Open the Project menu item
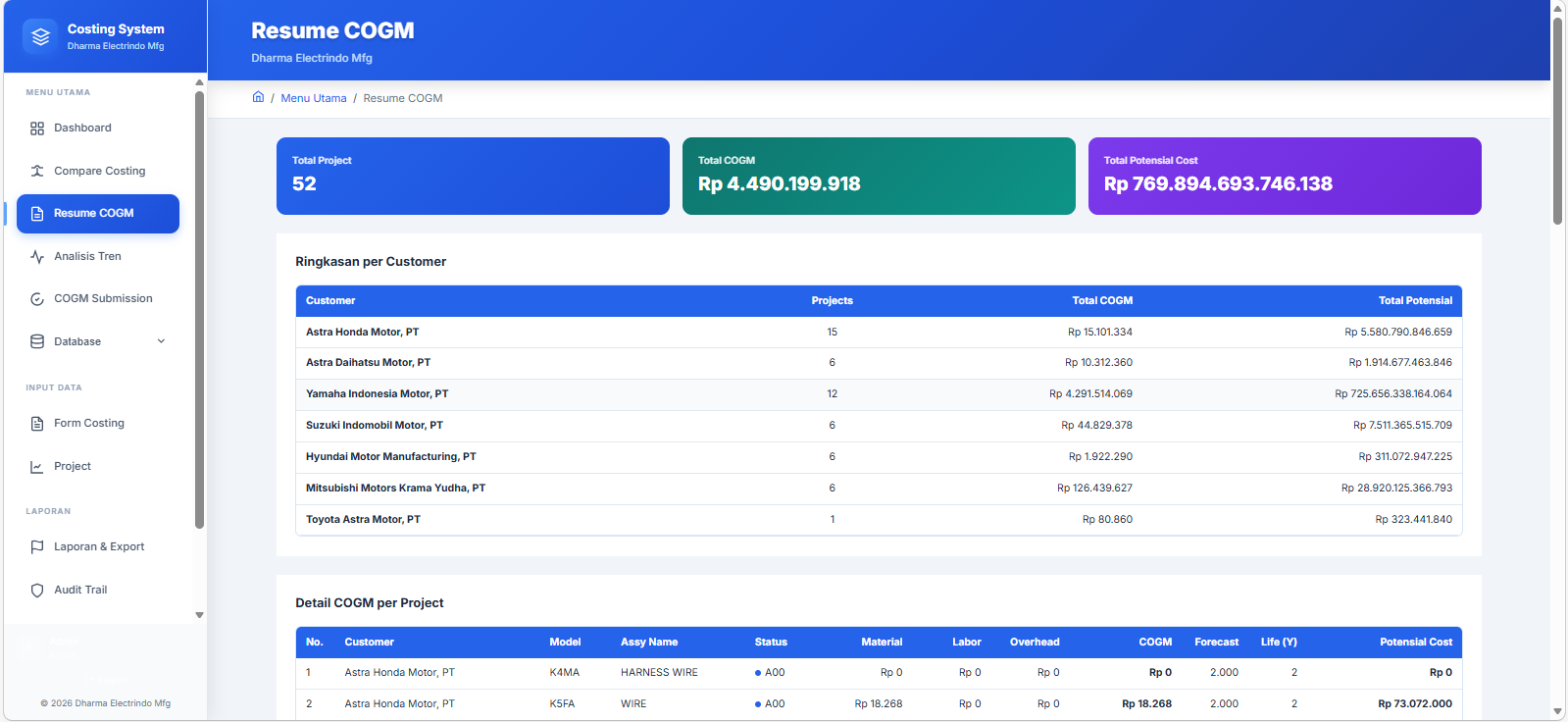Screen dimensions: 1568x722 [98, 467]
